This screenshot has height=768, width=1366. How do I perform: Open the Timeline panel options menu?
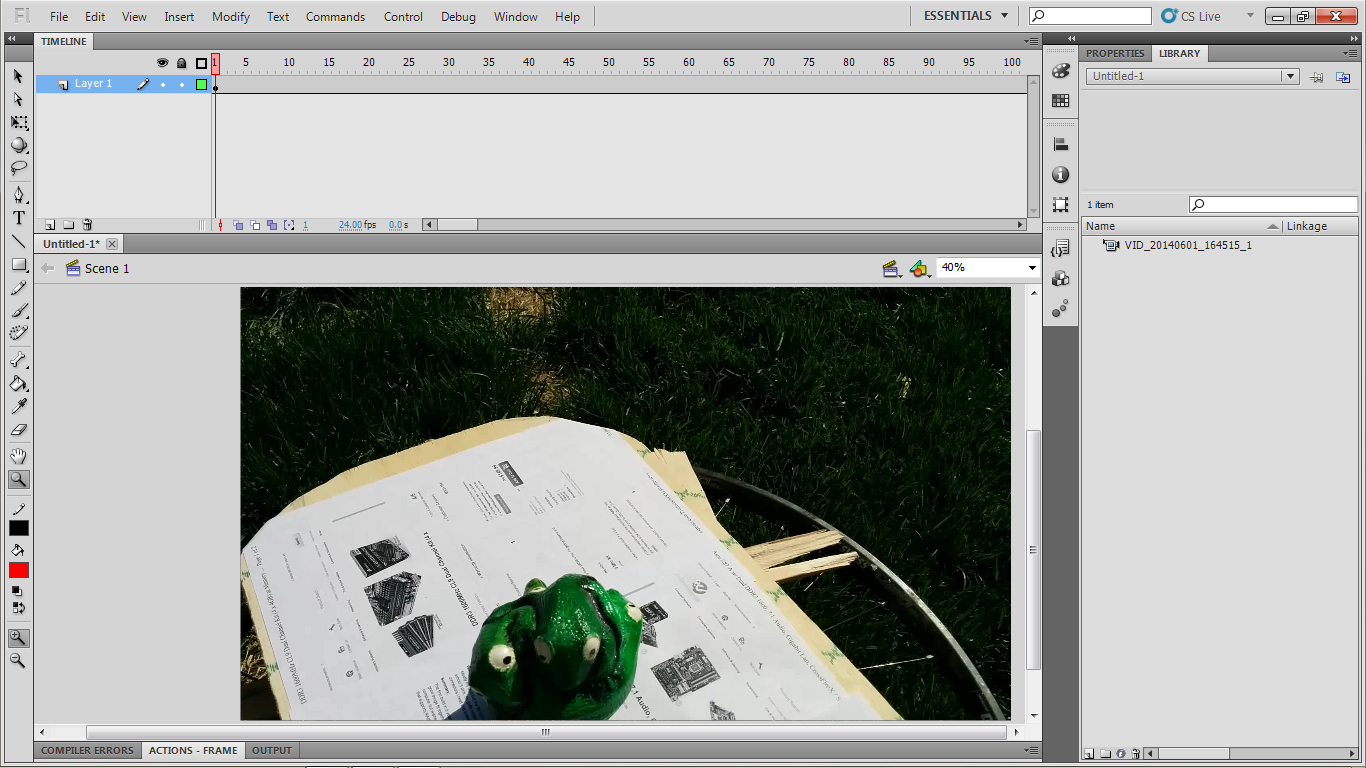pos(1032,41)
